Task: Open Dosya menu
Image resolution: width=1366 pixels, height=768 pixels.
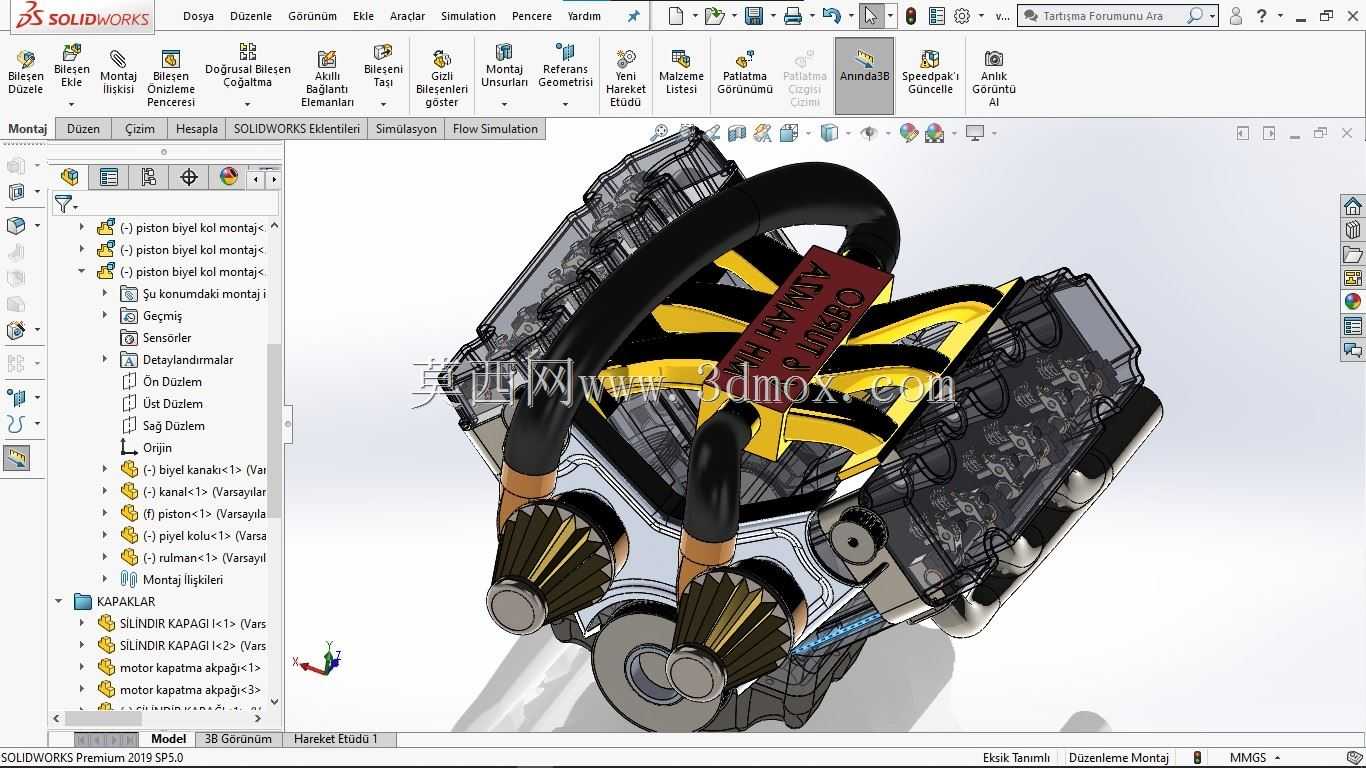Action: (x=198, y=16)
